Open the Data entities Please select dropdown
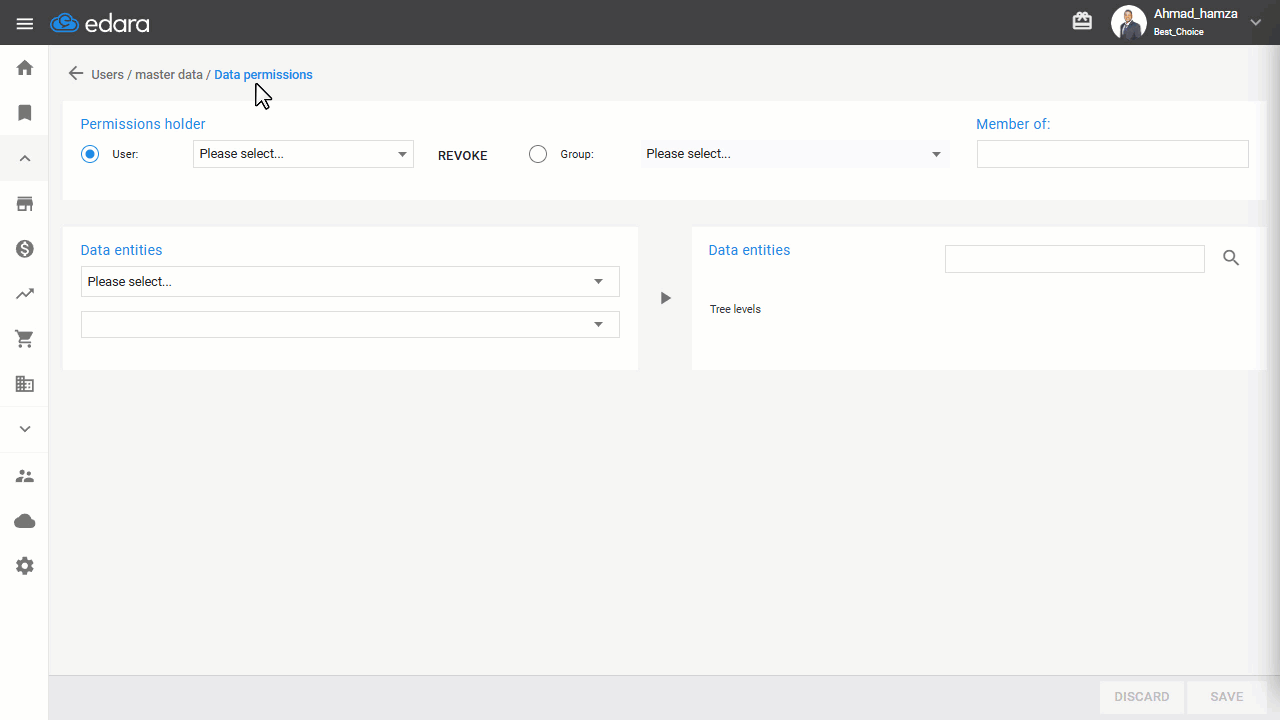 tap(350, 282)
